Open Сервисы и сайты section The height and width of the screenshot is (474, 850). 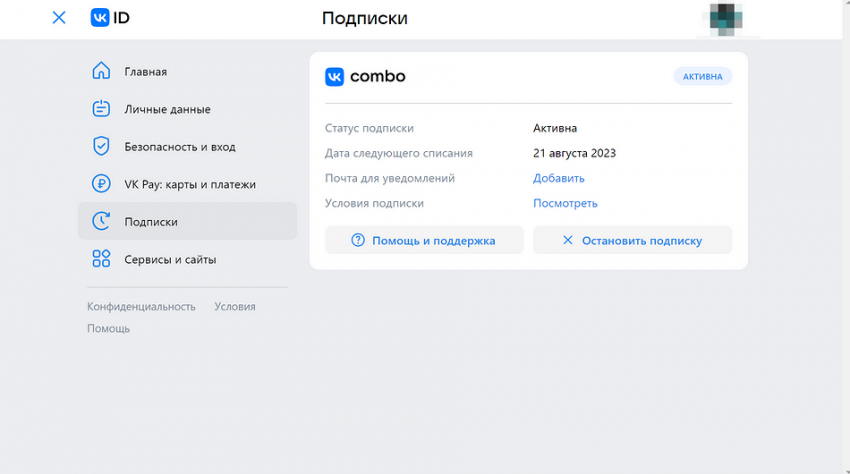170,259
